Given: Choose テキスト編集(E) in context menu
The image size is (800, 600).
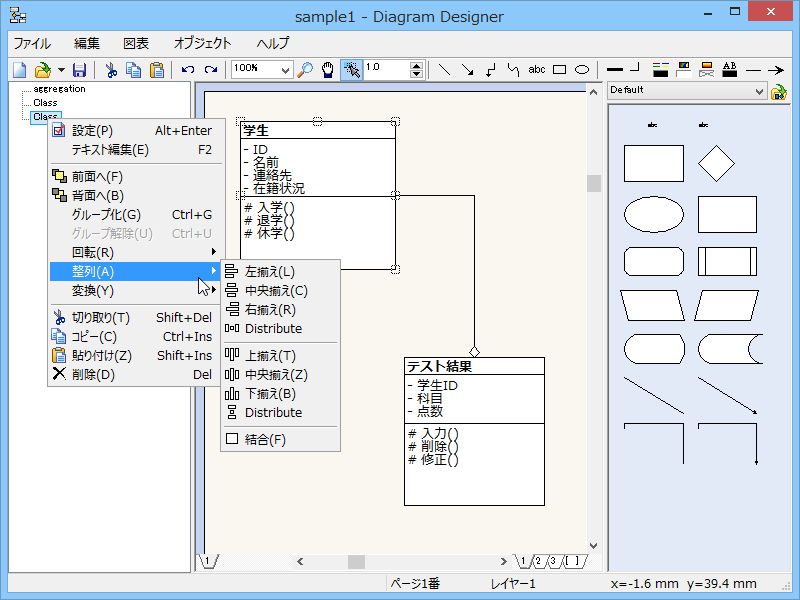Looking at the screenshot, I should coord(136,149).
